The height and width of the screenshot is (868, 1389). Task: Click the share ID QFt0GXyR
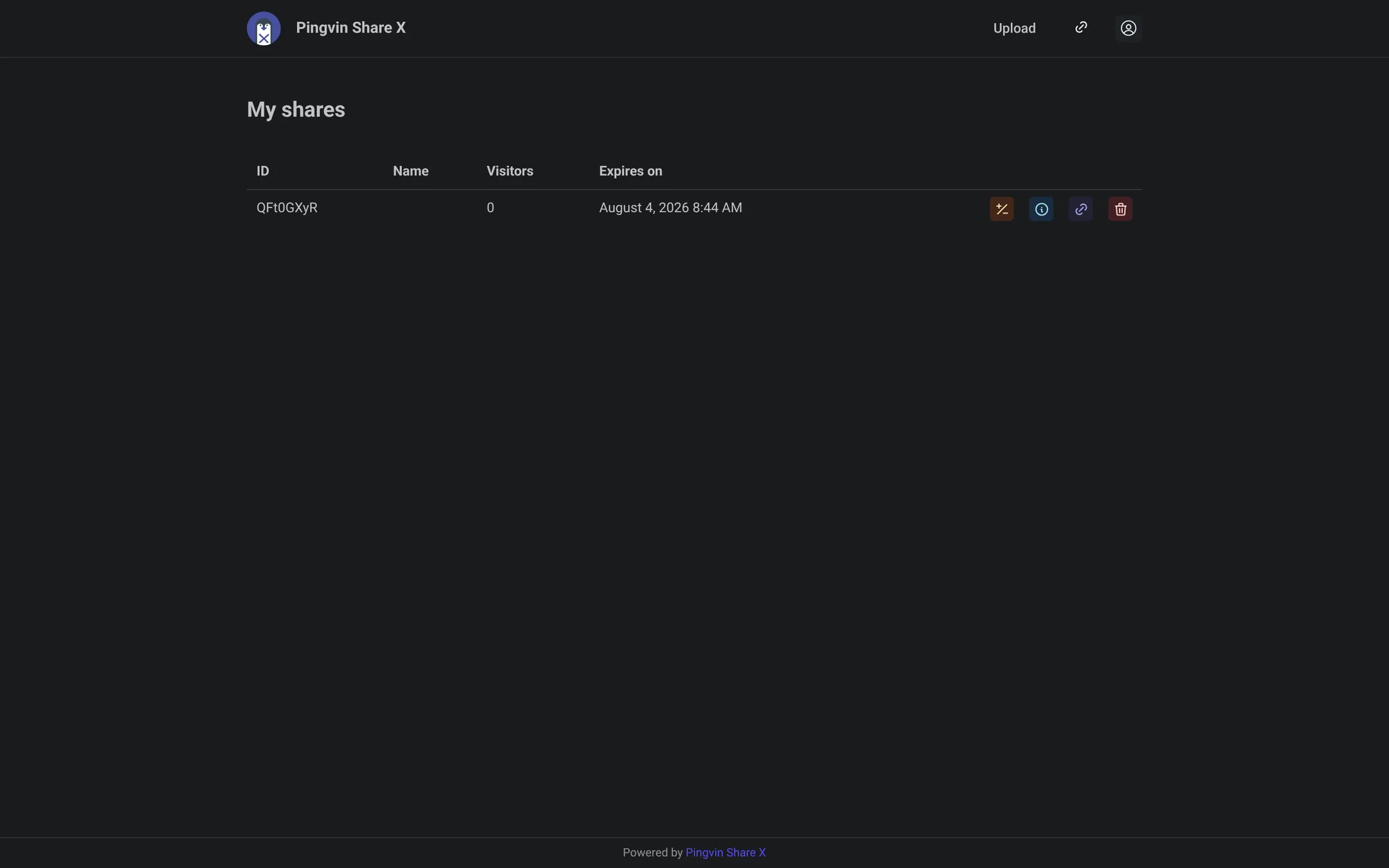tap(287, 208)
